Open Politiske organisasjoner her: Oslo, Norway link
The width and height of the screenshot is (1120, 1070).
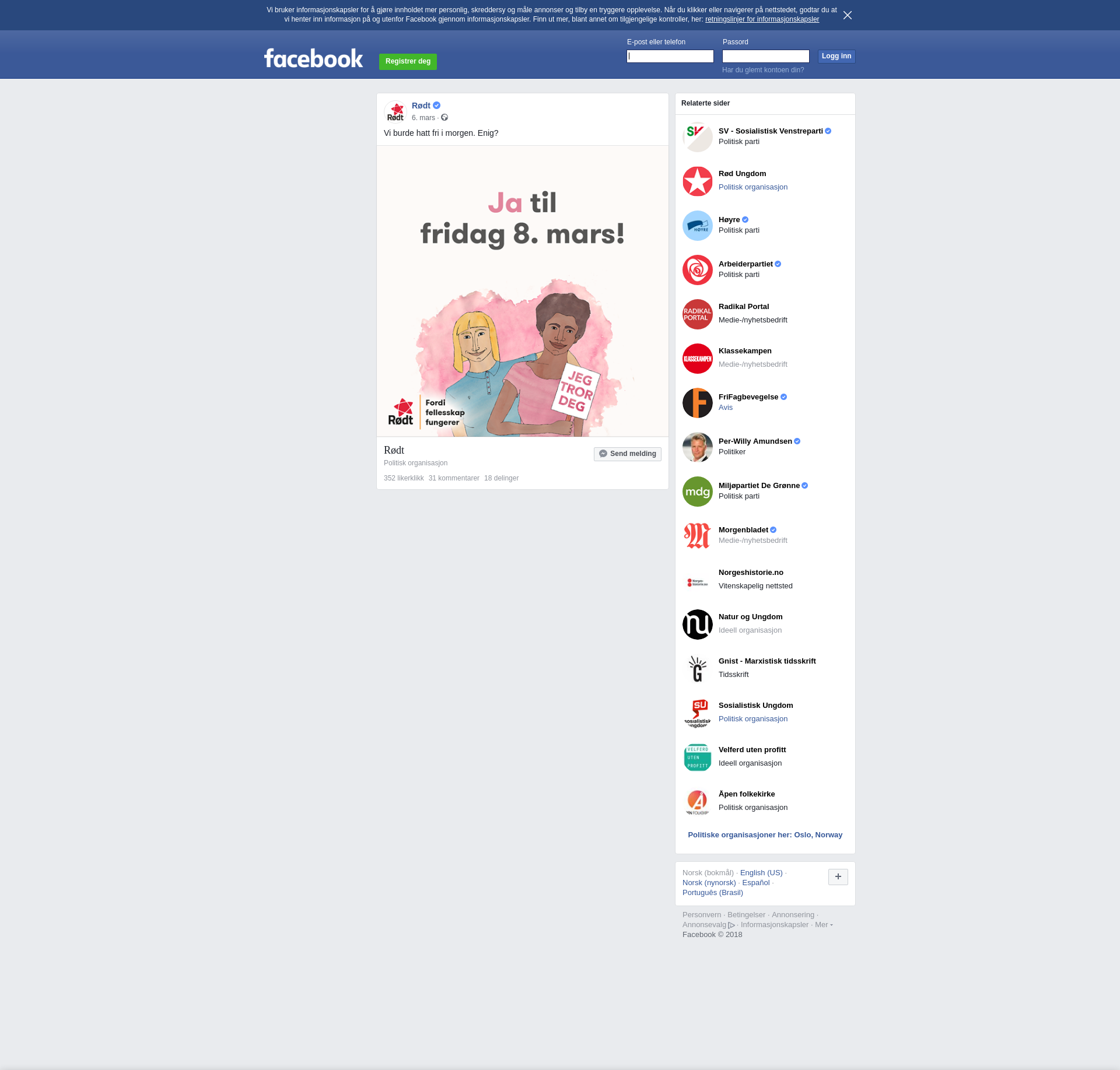coord(765,835)
